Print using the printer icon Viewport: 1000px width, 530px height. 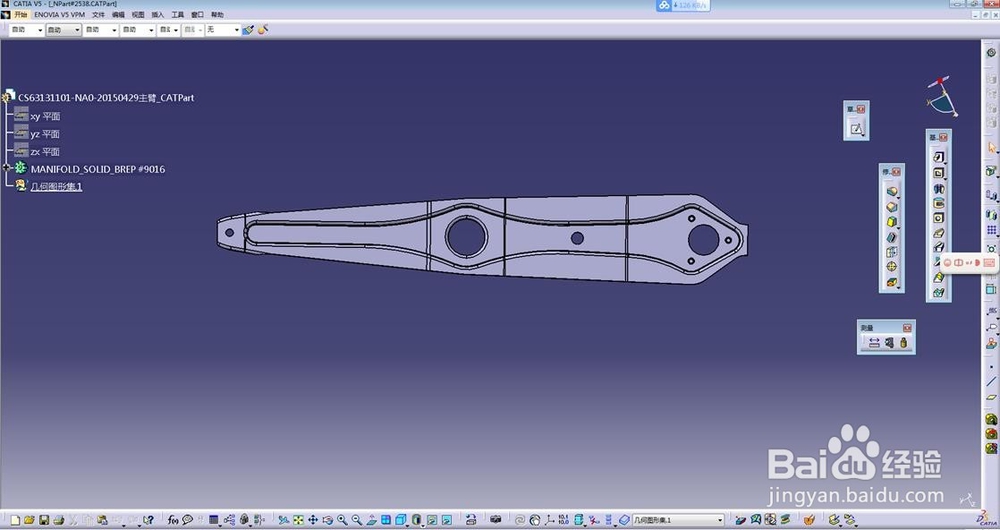pyautogui.click(x=59, y=520)
